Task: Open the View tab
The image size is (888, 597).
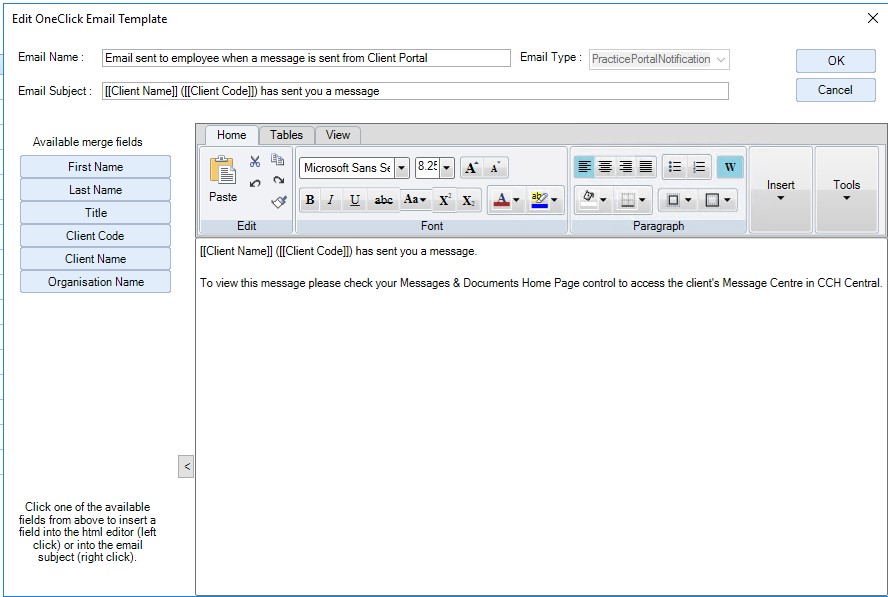Action: 338,135
